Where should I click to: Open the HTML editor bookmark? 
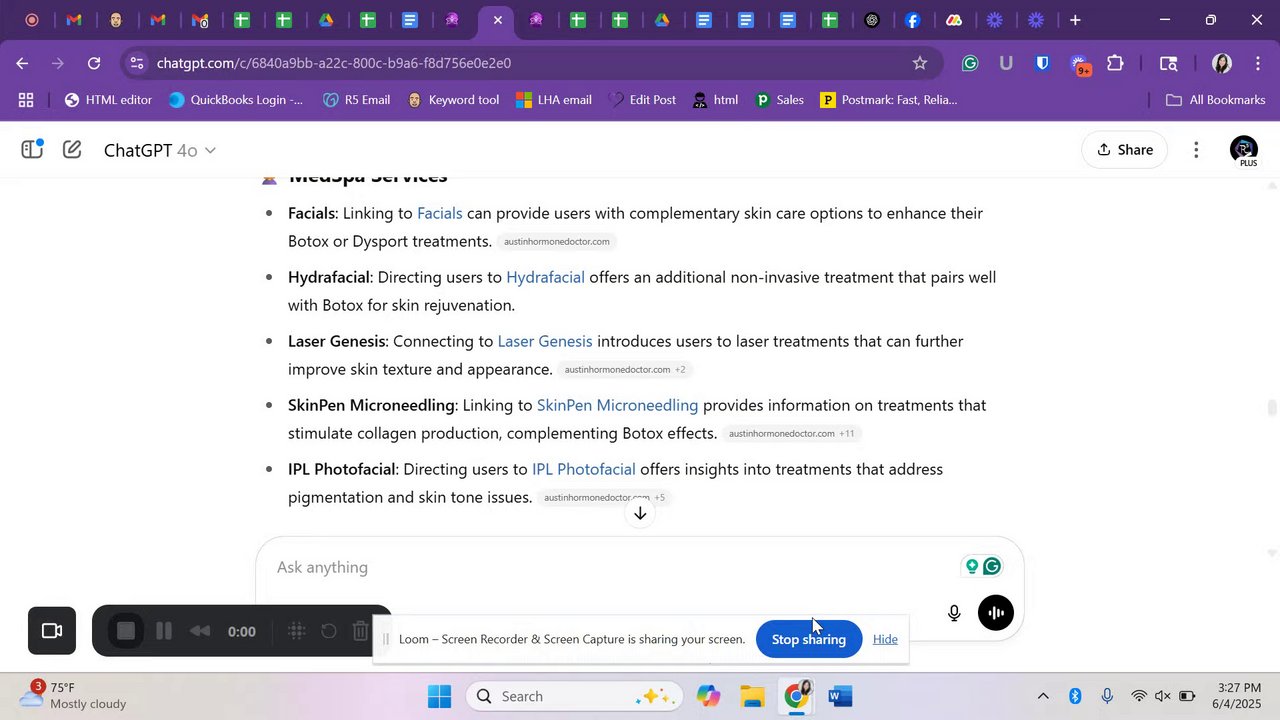point(108,100)
